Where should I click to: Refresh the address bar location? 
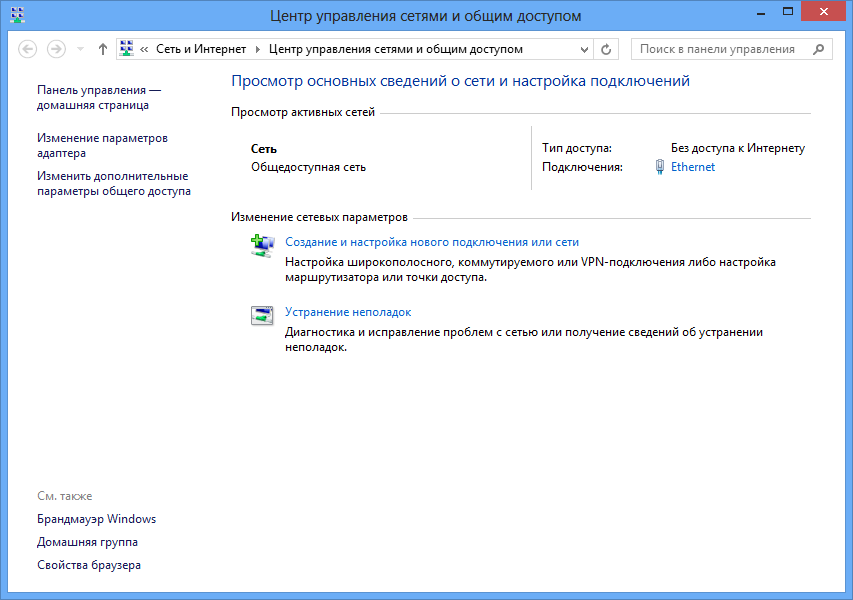point(606,49)
